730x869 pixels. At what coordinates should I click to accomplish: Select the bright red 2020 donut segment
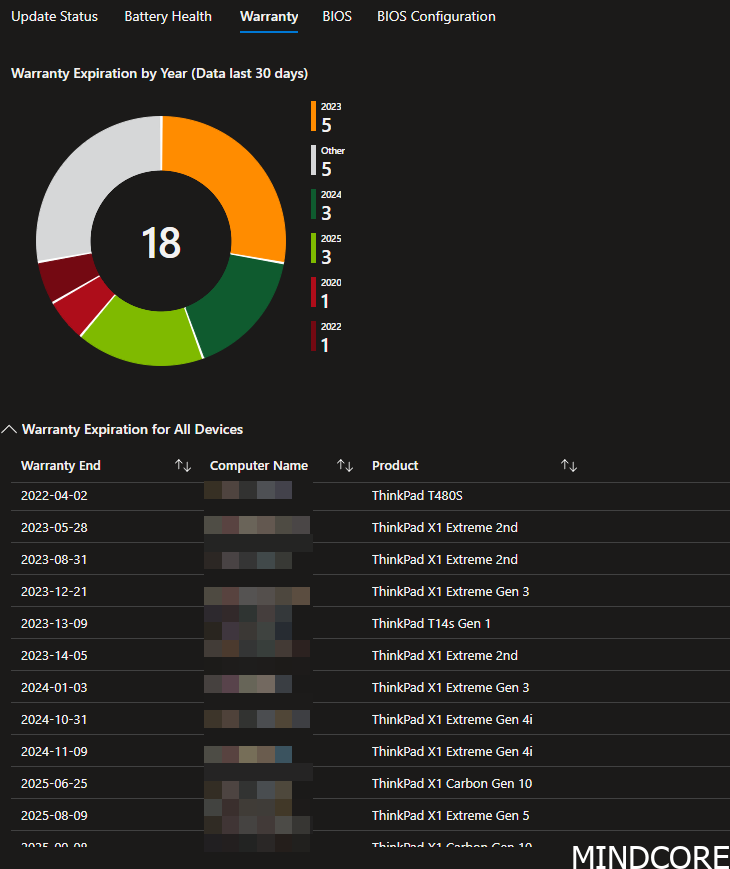83,305
